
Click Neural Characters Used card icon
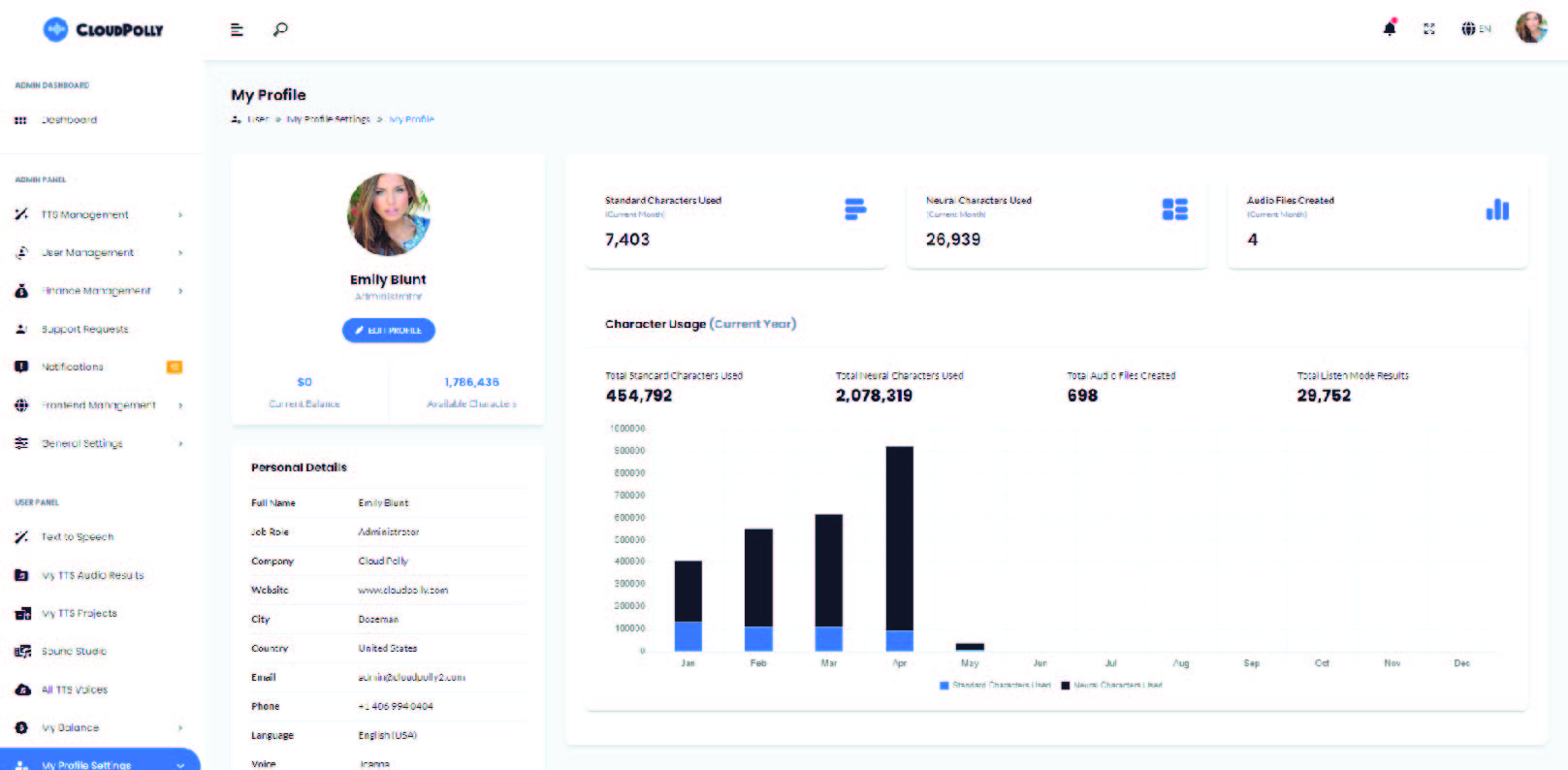click(x=1175, y=209)
